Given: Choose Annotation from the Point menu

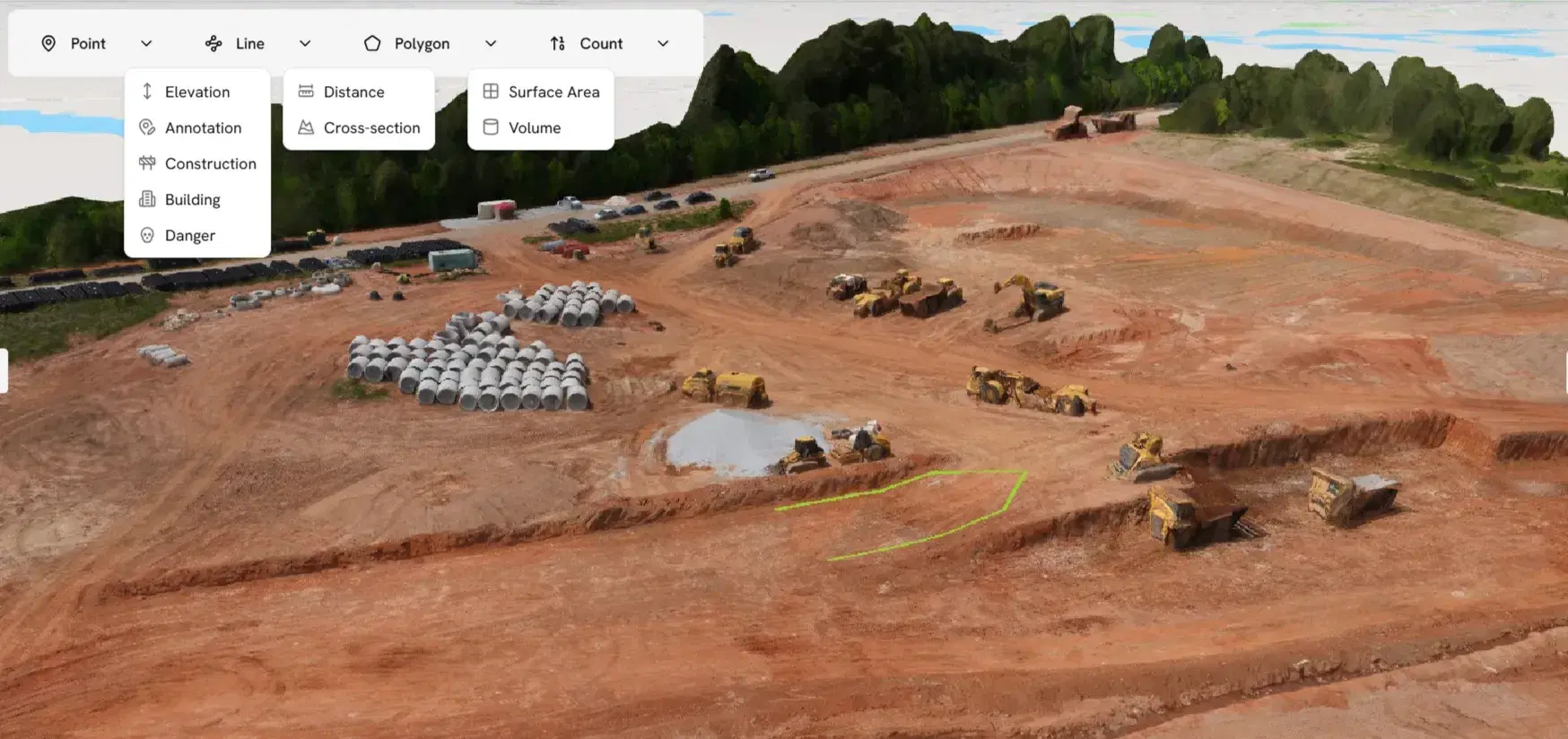Looking at the screenshot, I should (203, 127).
